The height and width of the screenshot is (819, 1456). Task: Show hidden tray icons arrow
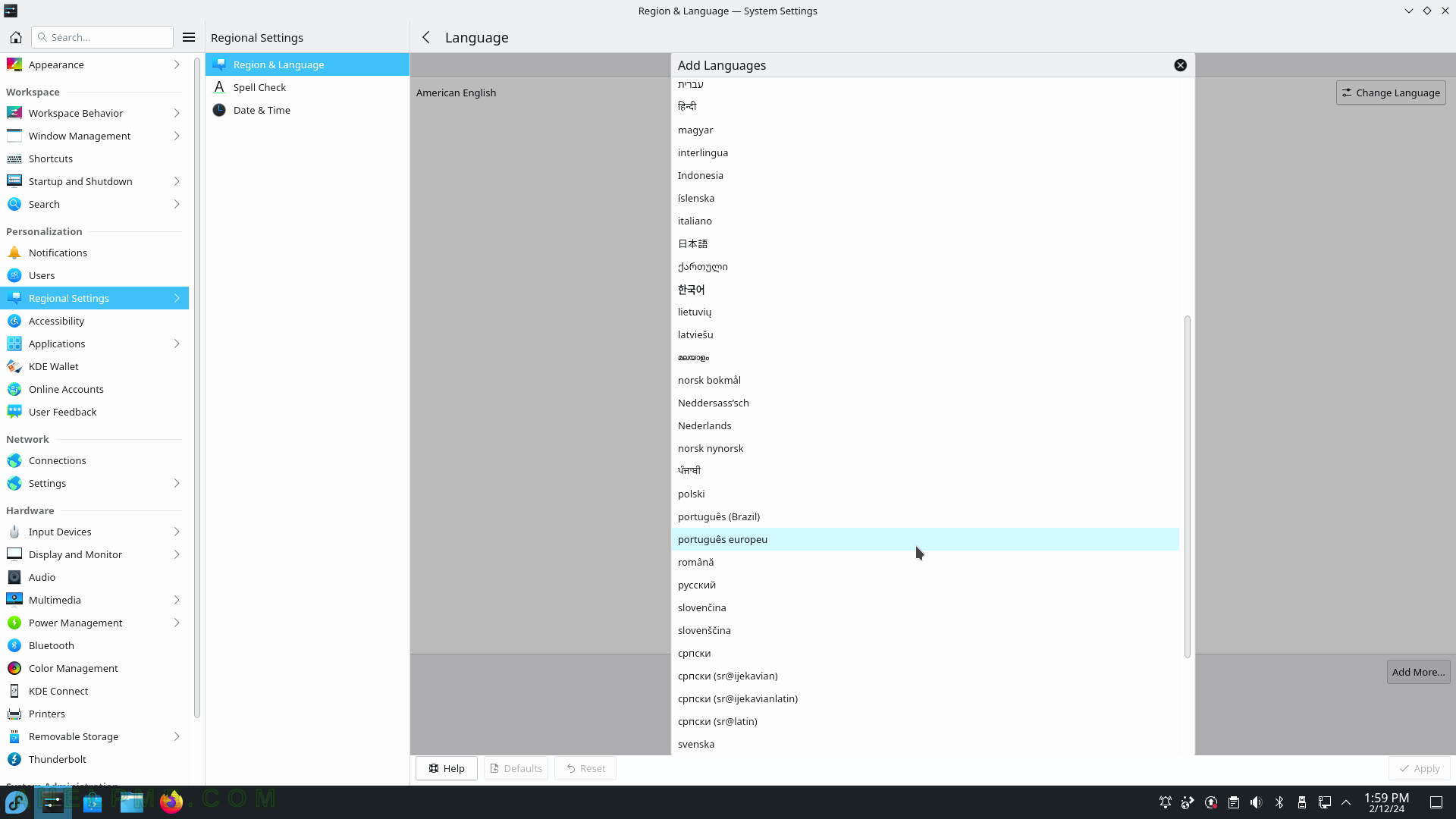tap(1346, 802)
